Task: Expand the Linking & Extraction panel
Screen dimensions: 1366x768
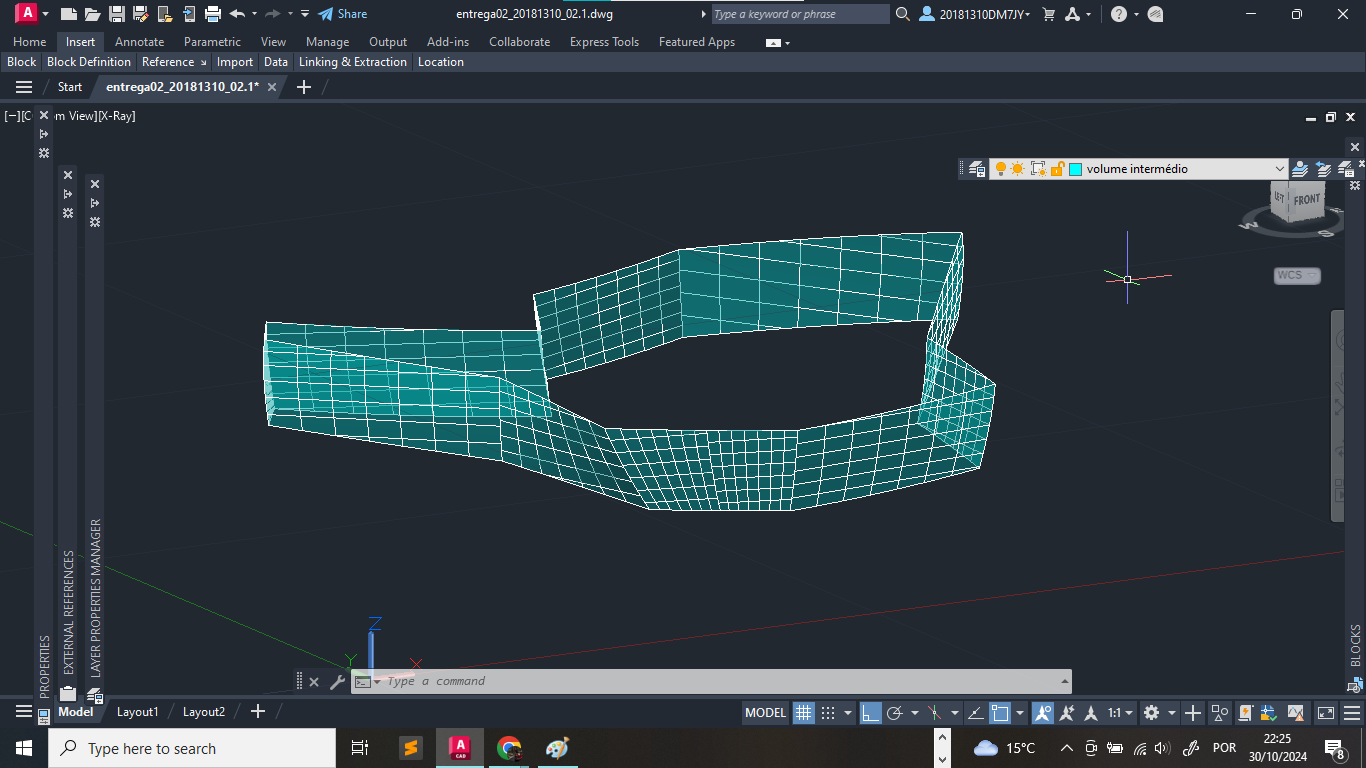Action: click(x=353, y=62)
